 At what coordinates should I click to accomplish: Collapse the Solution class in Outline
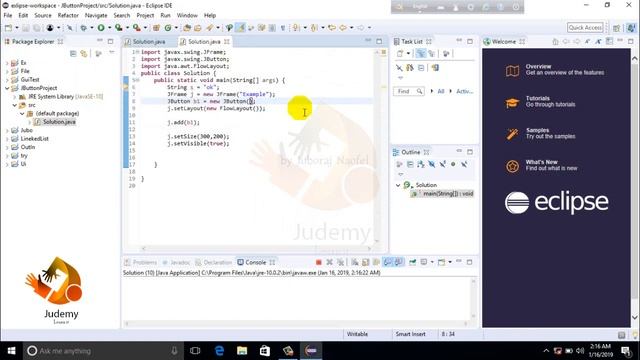[398, 185]
